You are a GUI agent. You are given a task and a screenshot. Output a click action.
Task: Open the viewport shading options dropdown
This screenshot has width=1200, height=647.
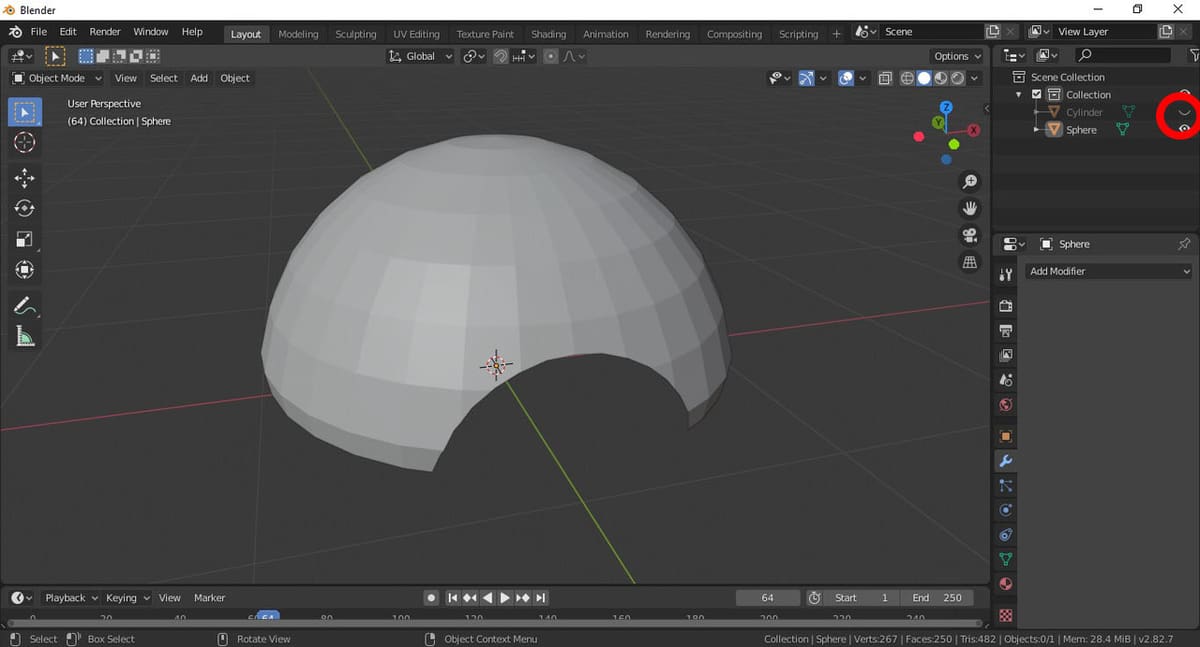tap(976, 78)
